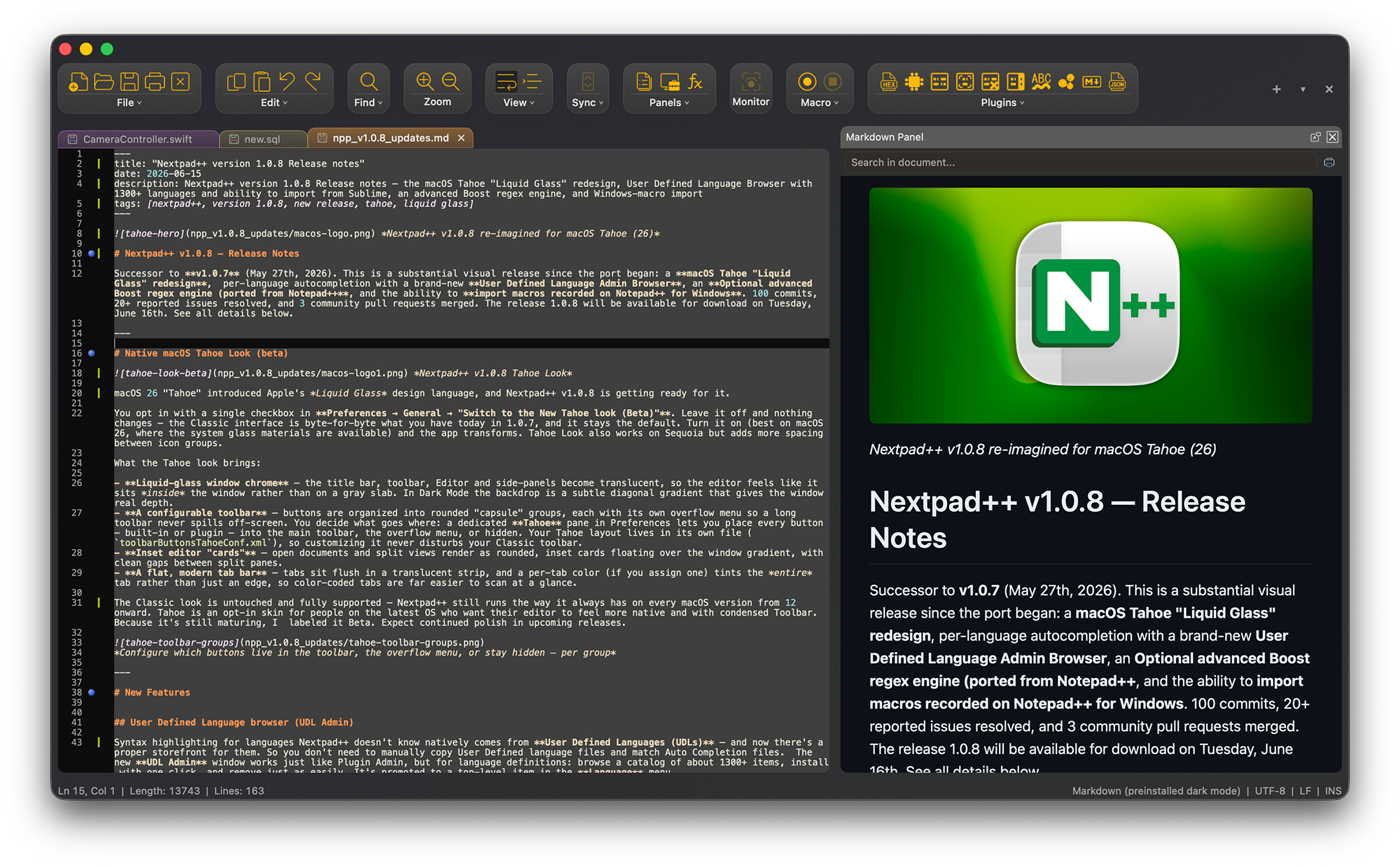Undo the last change with the Undo arrow

287,82
